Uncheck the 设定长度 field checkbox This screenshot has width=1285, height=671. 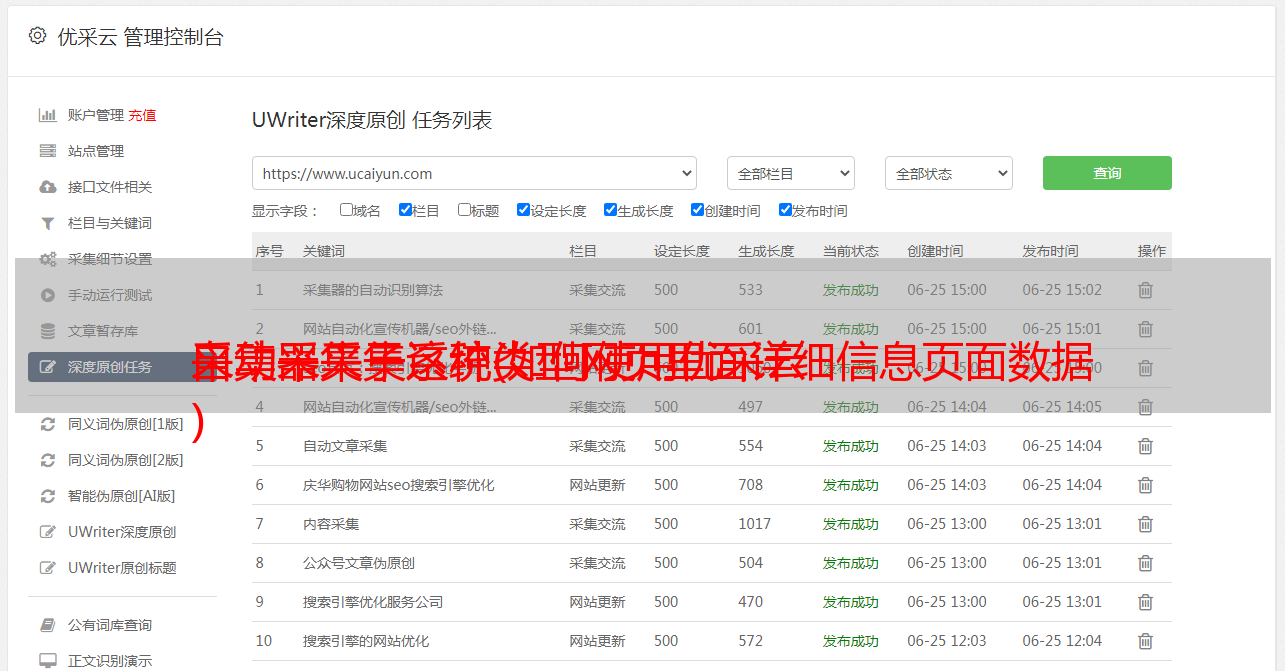523,210
